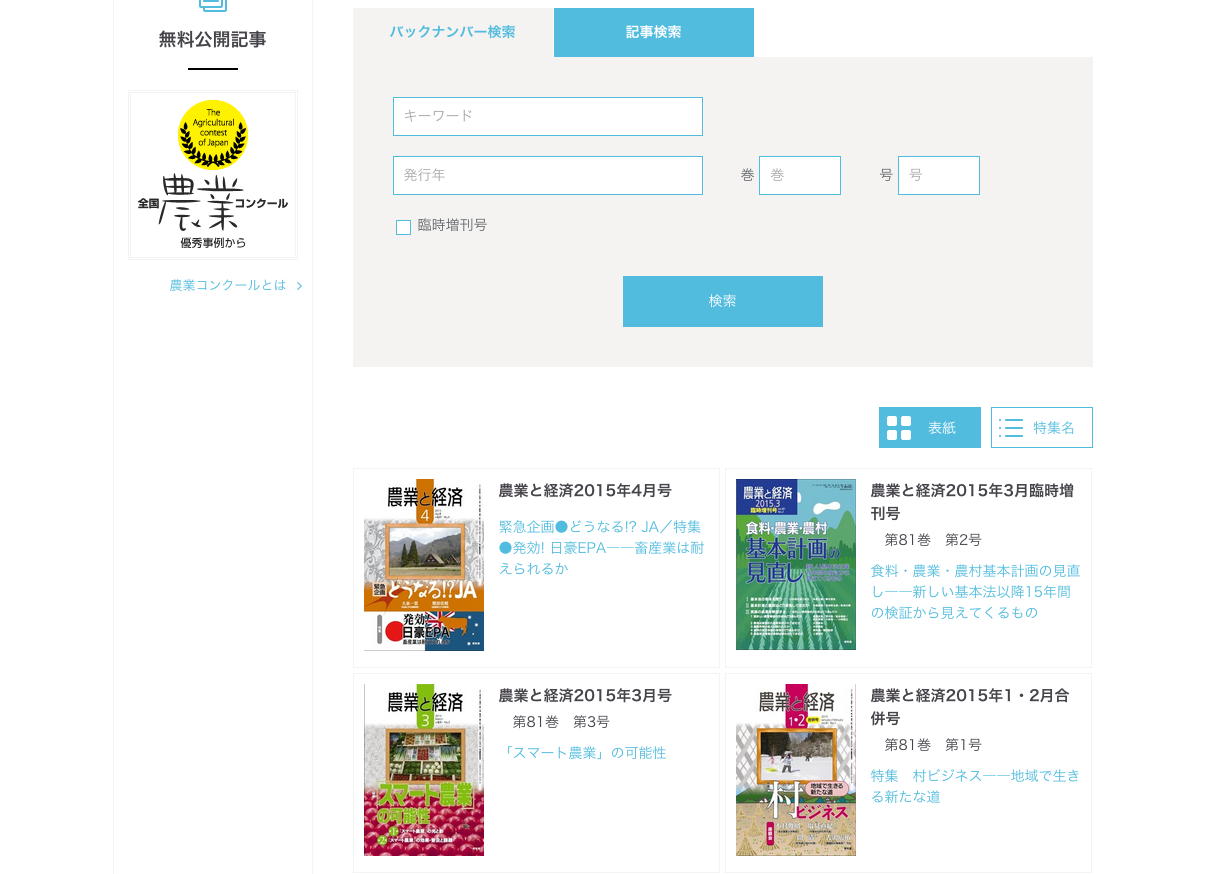
Task: Click the 巻 volume input field
Action: [x=799, y=175]
